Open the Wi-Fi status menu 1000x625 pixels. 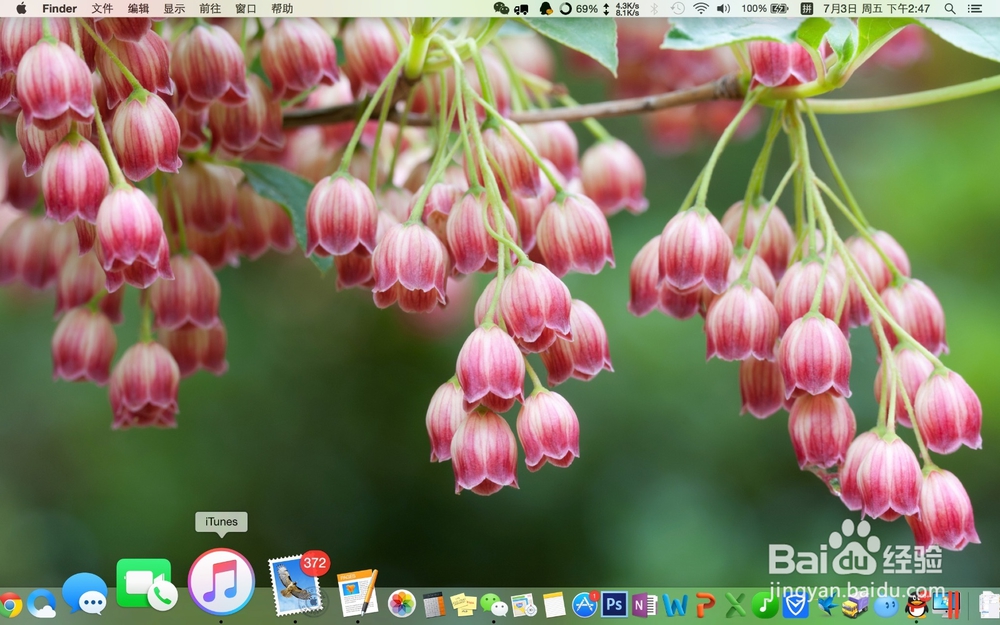click(701, 8)
